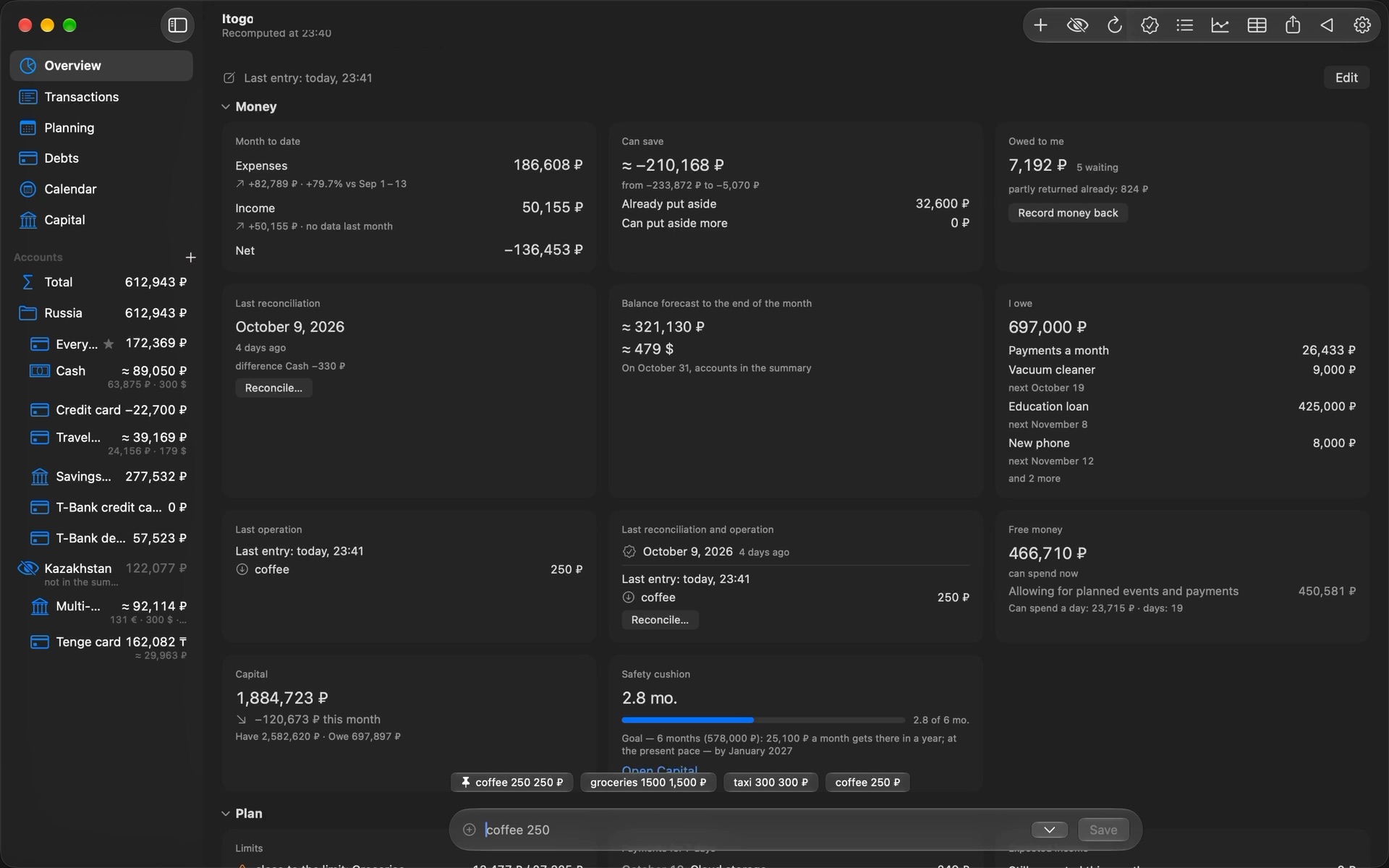
Task: Click the left-pointing triangle toolbar icon
Action: pyautogui.click(x=1327, y=25)
